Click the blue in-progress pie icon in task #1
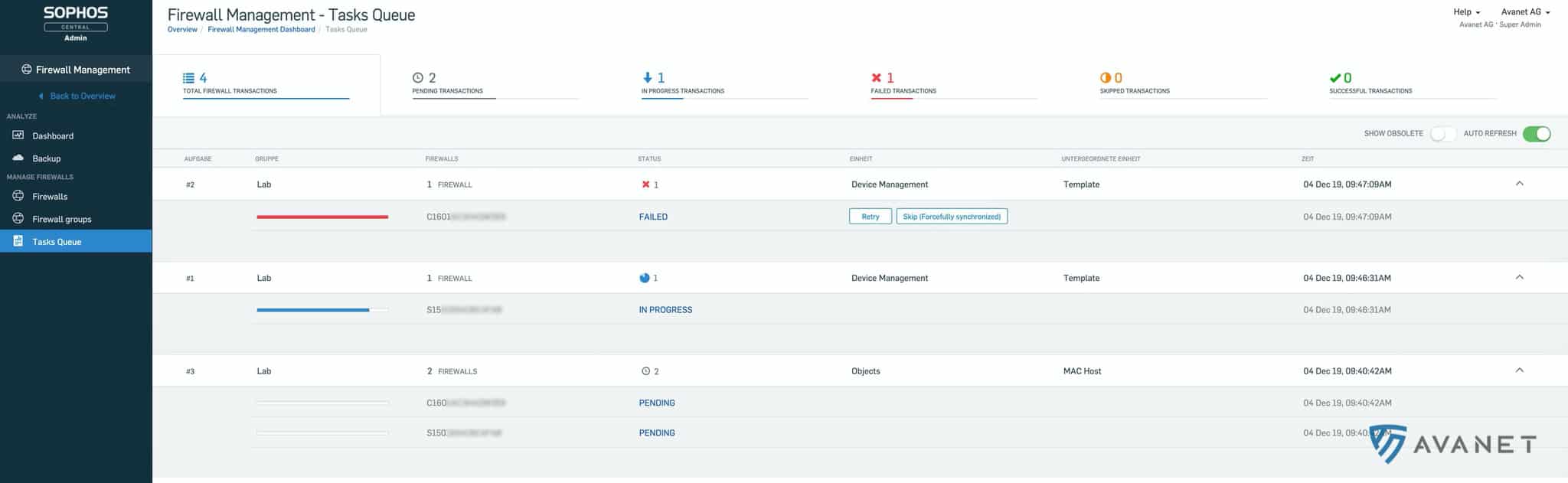This screenshot has height=483, width=1568. [x=644, y=278]
